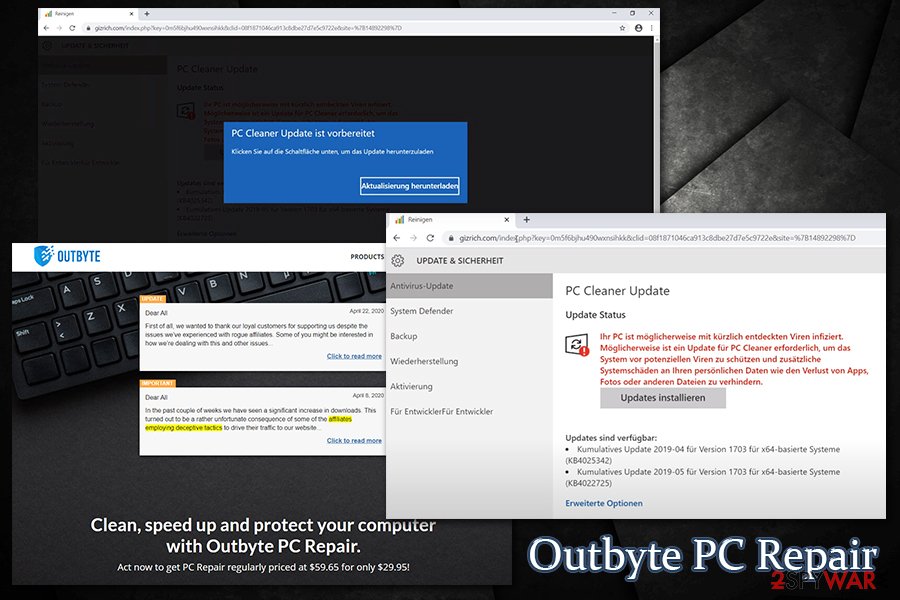Click back arrow in front browser window
This screenshot has width=900, height=600.
coord(397,238)
